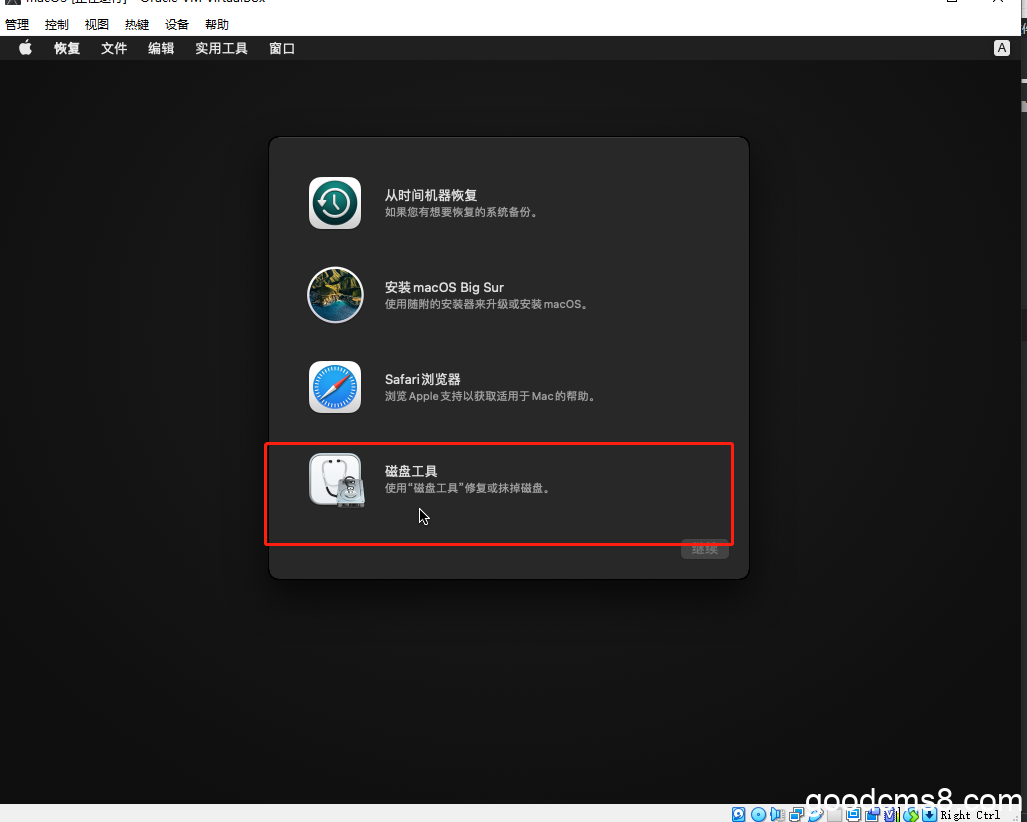Click the text 使用"磁盘工具"修复或抹掉磁盘。
Image resolution: width=1027 pixels, height=822 pixels.
468,488
